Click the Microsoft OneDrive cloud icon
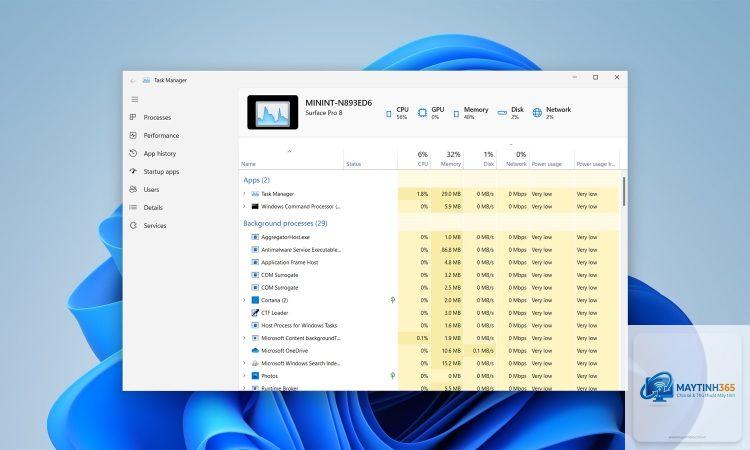This screenshot has height=450, width=750. 255,351
